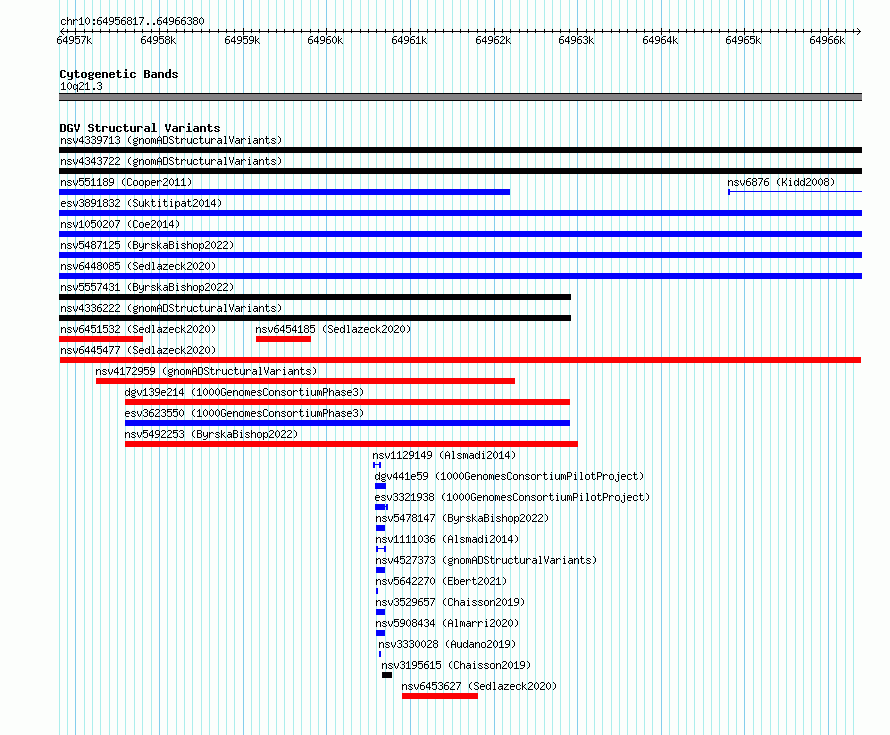
Task: Click the blue bar under nsv1050207
Action: [x=460, y=234]
